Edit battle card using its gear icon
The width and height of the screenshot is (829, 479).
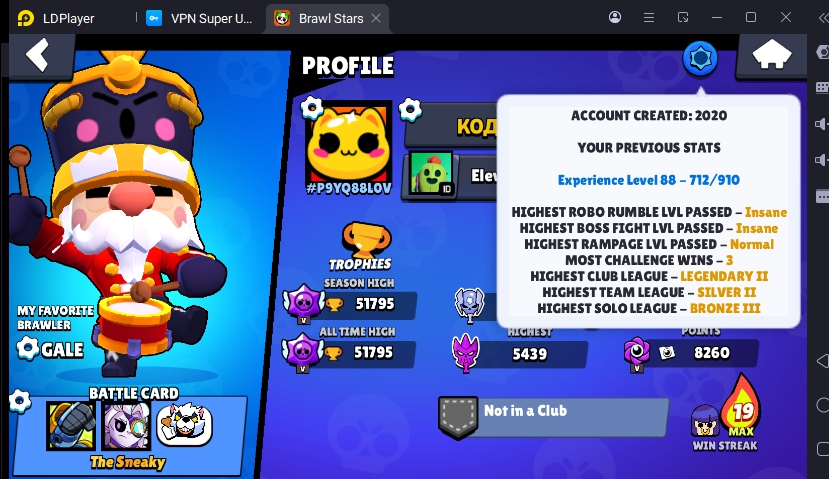point(20,401)
